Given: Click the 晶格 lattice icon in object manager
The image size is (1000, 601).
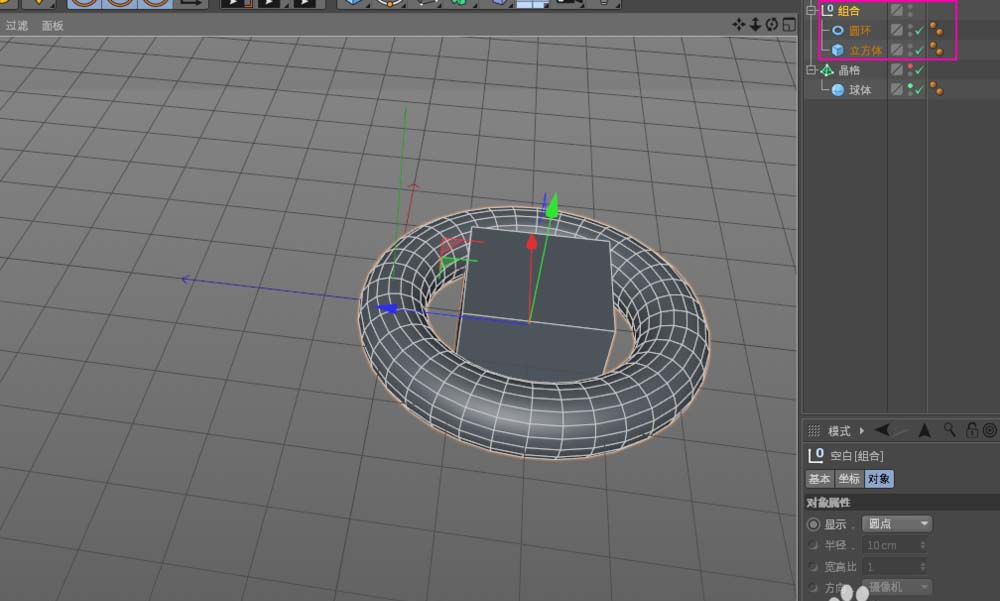Looking at the screenshot, I should tap(825, 70).
